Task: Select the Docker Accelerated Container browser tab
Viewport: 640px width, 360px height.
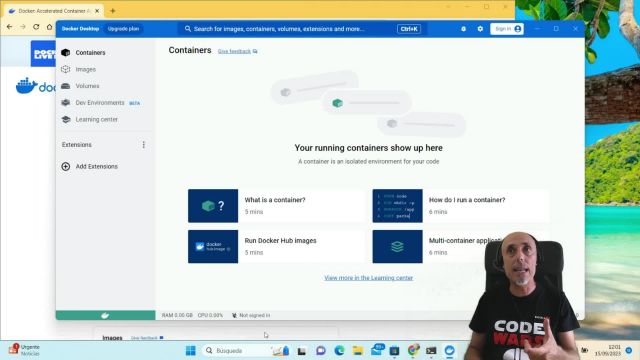Action: (x=53, y=11)
